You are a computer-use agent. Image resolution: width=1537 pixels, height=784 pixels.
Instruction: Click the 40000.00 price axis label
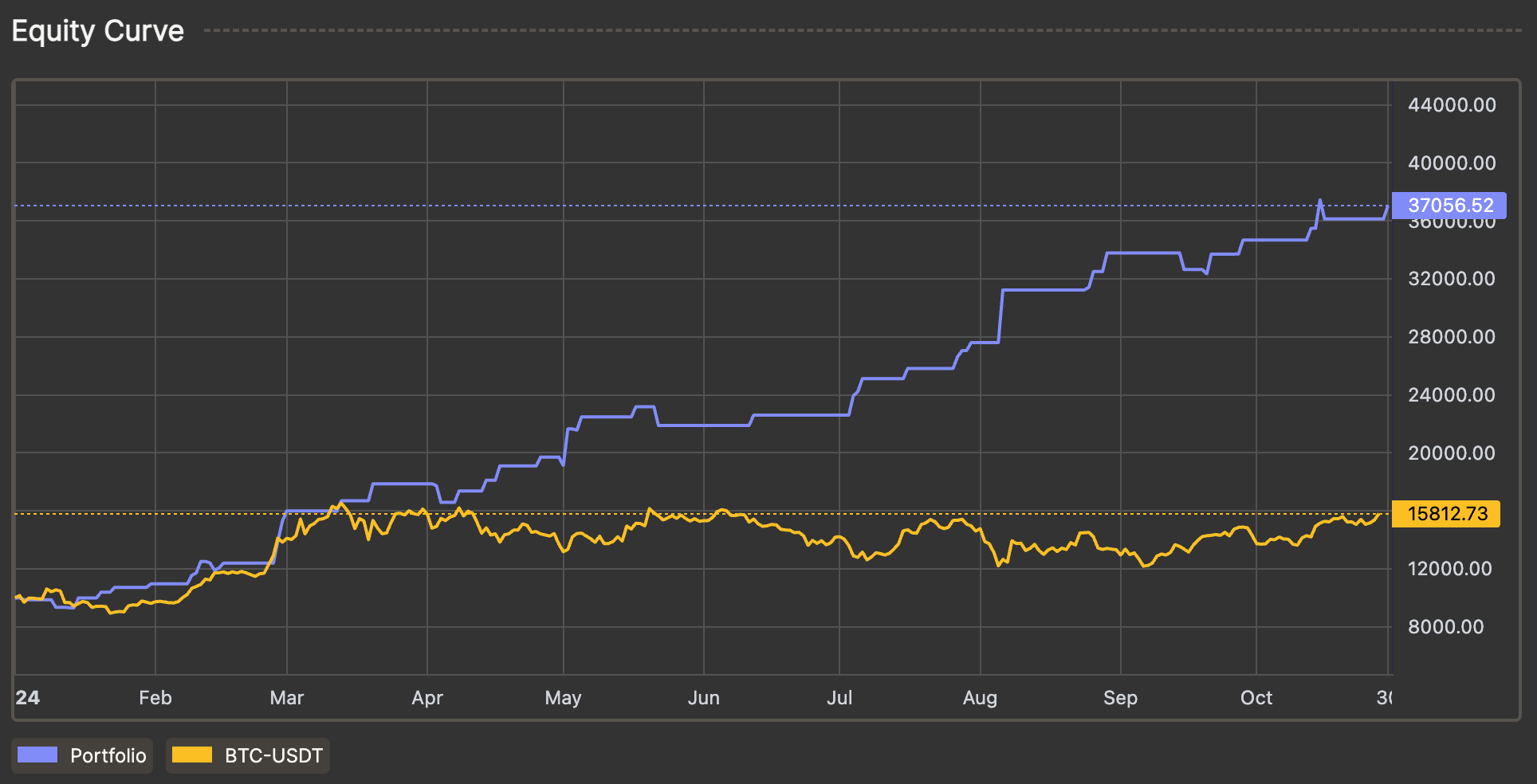pos(1452,163)
